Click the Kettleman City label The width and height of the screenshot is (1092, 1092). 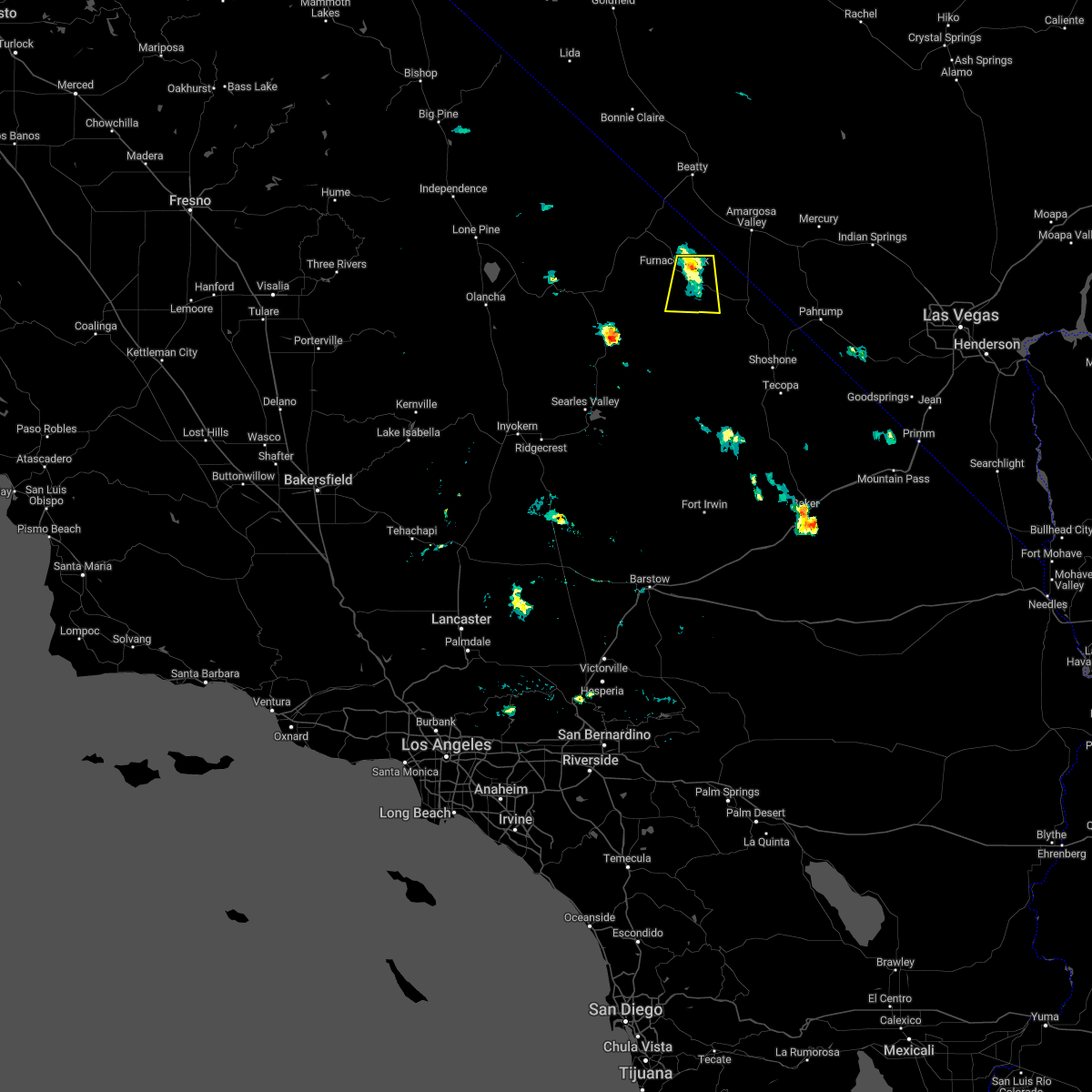click(162, 352)
